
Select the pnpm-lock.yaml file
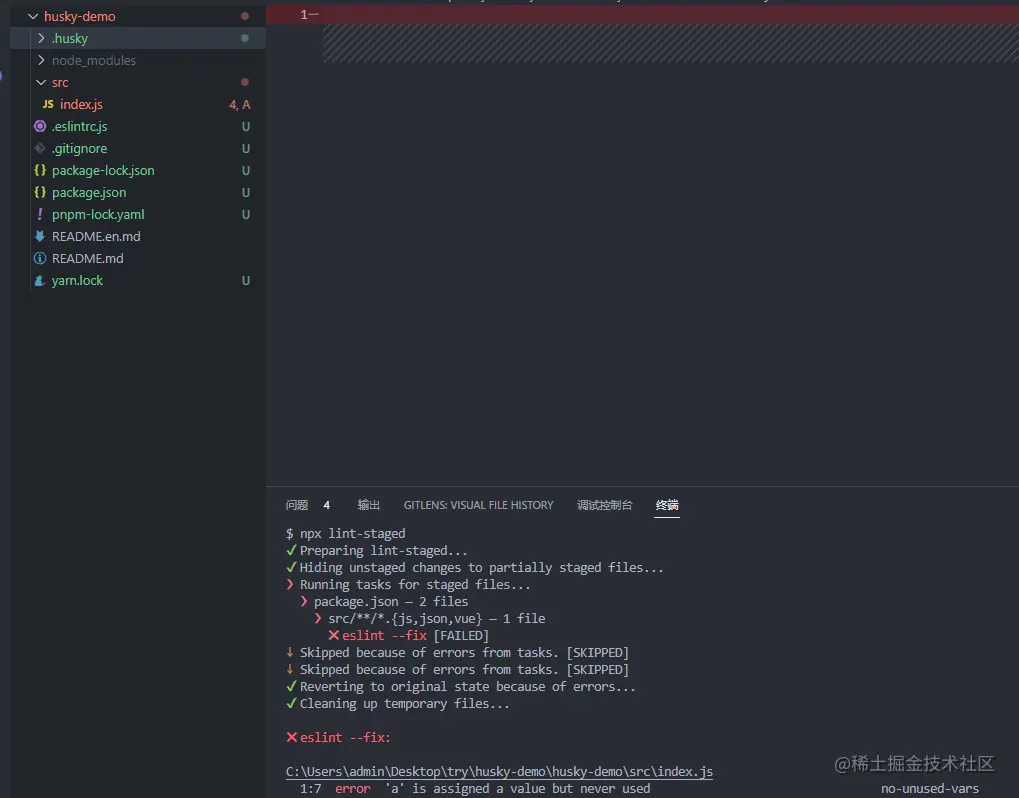point(98,214)
